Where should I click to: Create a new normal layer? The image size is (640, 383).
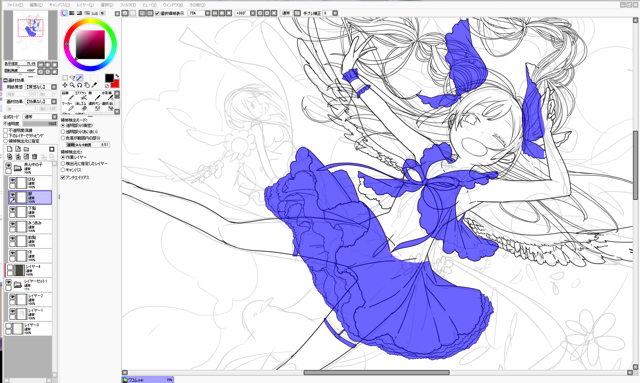tap(10, 149)
